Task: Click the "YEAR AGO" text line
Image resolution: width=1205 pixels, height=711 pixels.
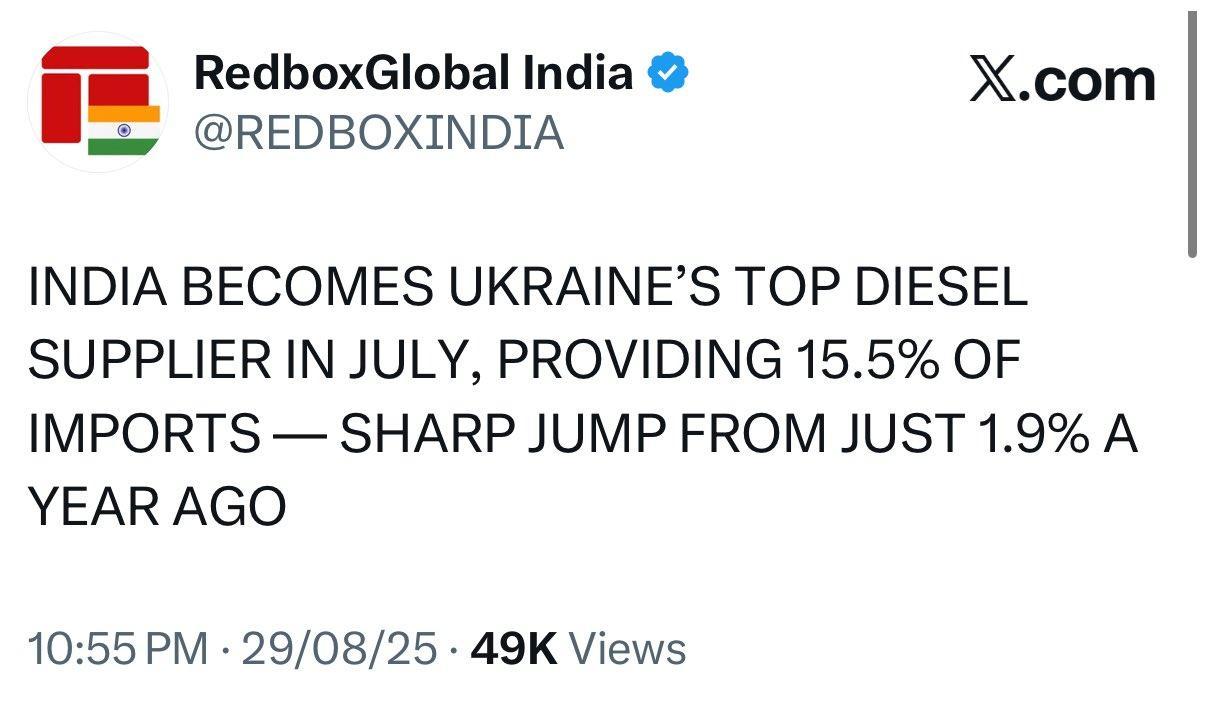Action: (157, 509)
